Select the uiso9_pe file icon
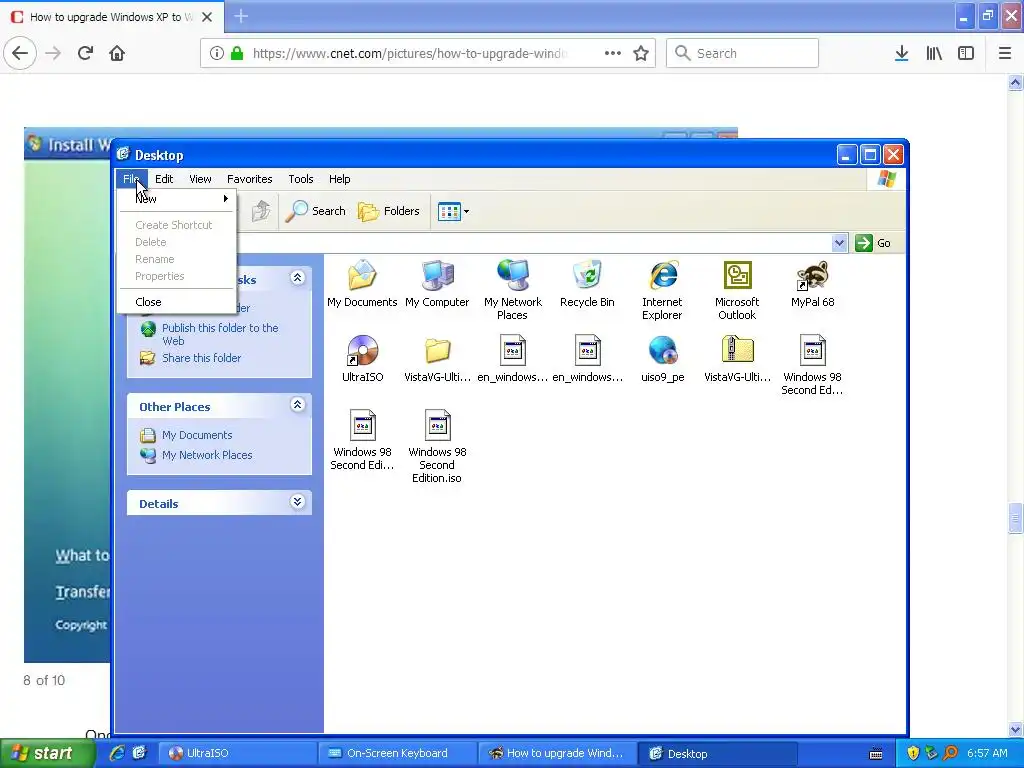The image size is (1024, 768). click(x=662, y=359)
